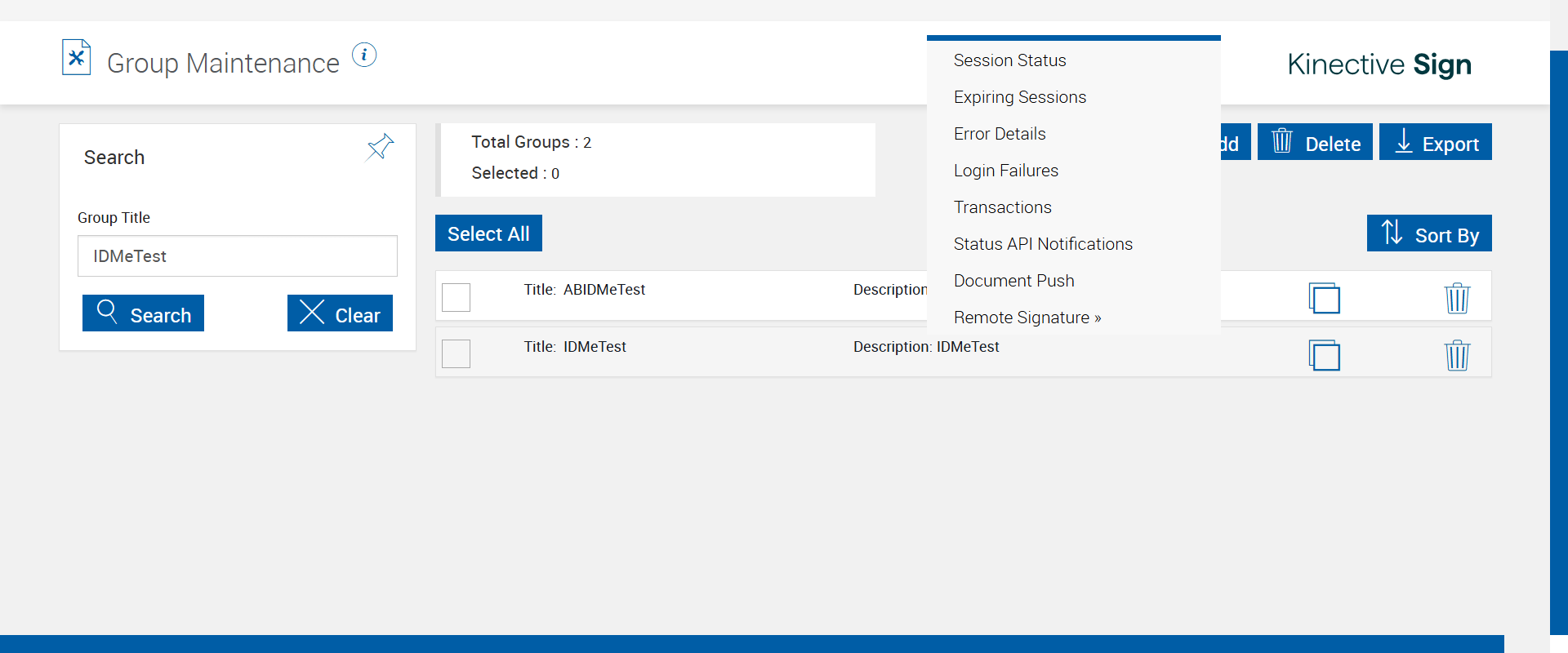Viewport: 1568px width, 653px height.
Task: Check the ABIDMeTest group checkbox
Action: click(456, 297)
